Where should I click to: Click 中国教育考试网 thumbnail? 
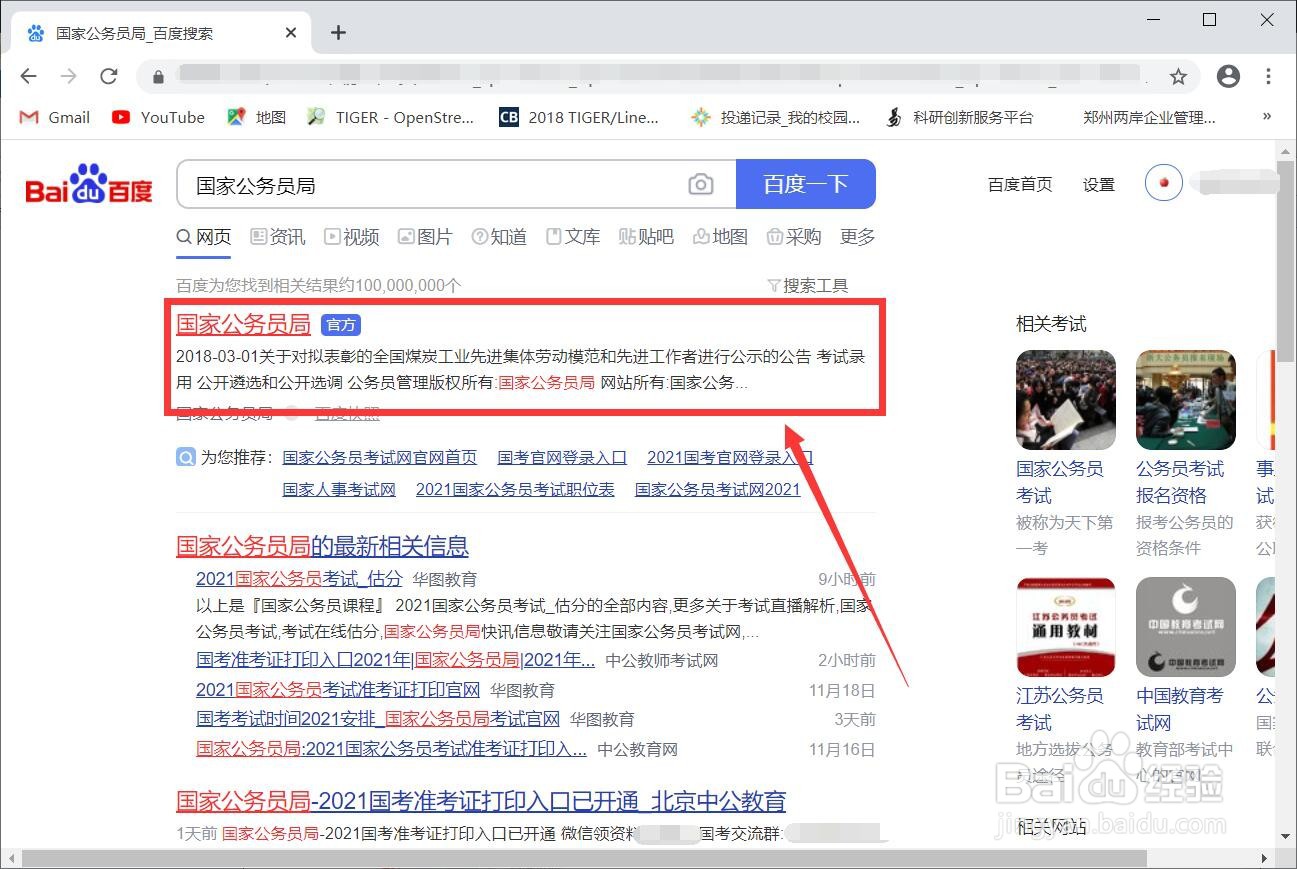[1185, 627]
